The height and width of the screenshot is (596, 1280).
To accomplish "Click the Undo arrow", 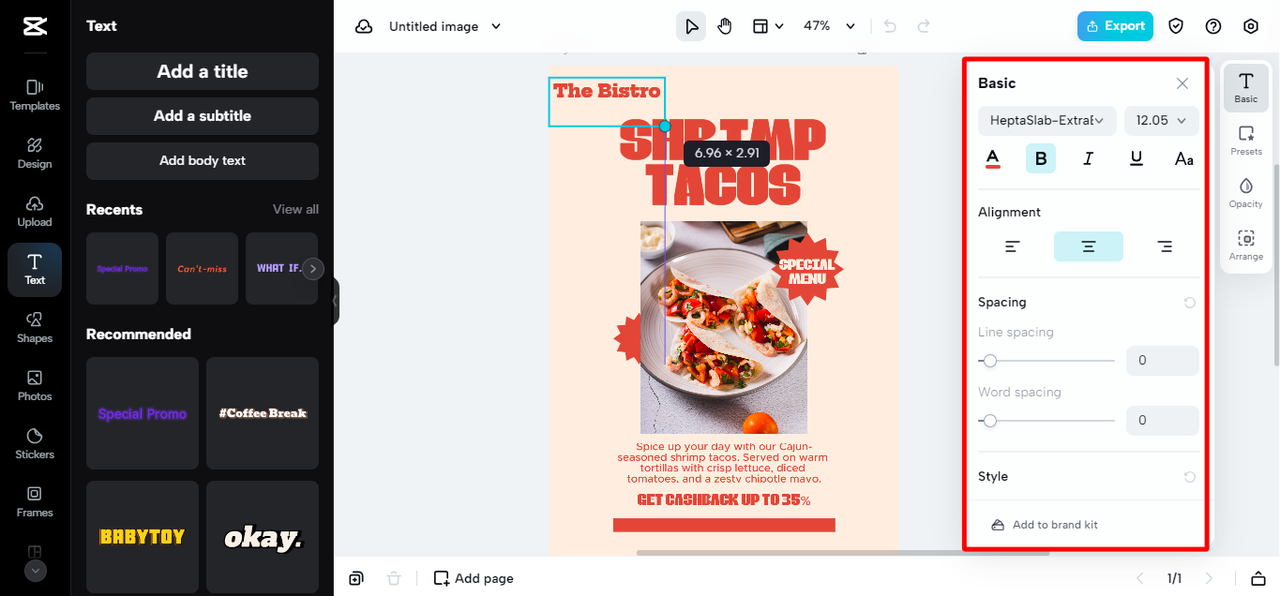I will (x=890, y=26).
